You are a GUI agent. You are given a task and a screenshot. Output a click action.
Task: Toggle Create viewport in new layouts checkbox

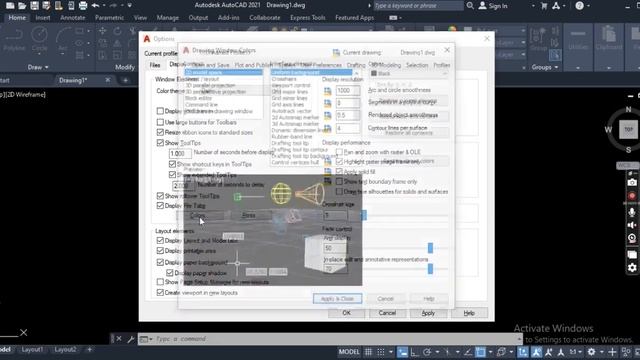160,293
